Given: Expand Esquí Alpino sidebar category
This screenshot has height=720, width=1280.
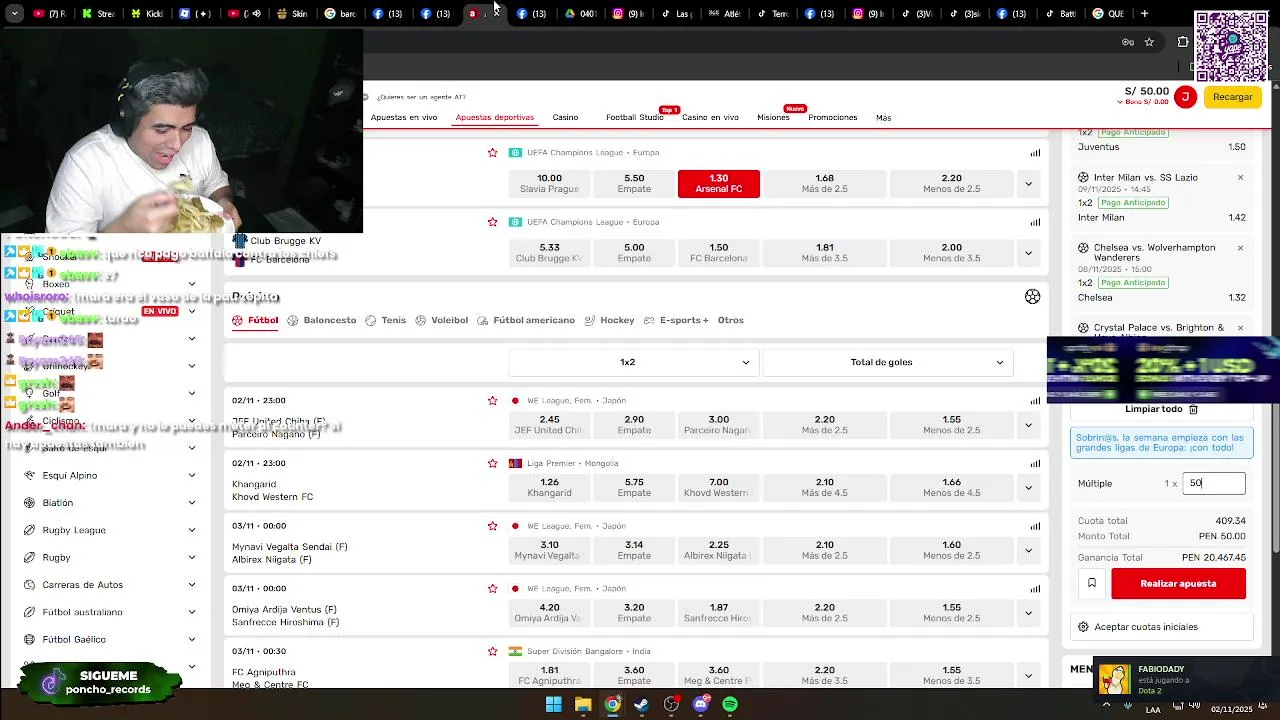Looking at the screenshot, I should [x=192, y=476].
